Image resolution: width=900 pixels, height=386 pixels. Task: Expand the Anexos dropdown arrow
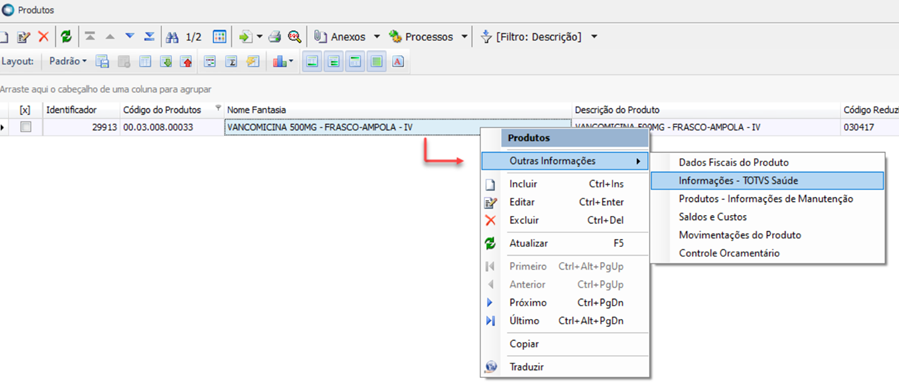pyautogui.click(x=377, y=37)
